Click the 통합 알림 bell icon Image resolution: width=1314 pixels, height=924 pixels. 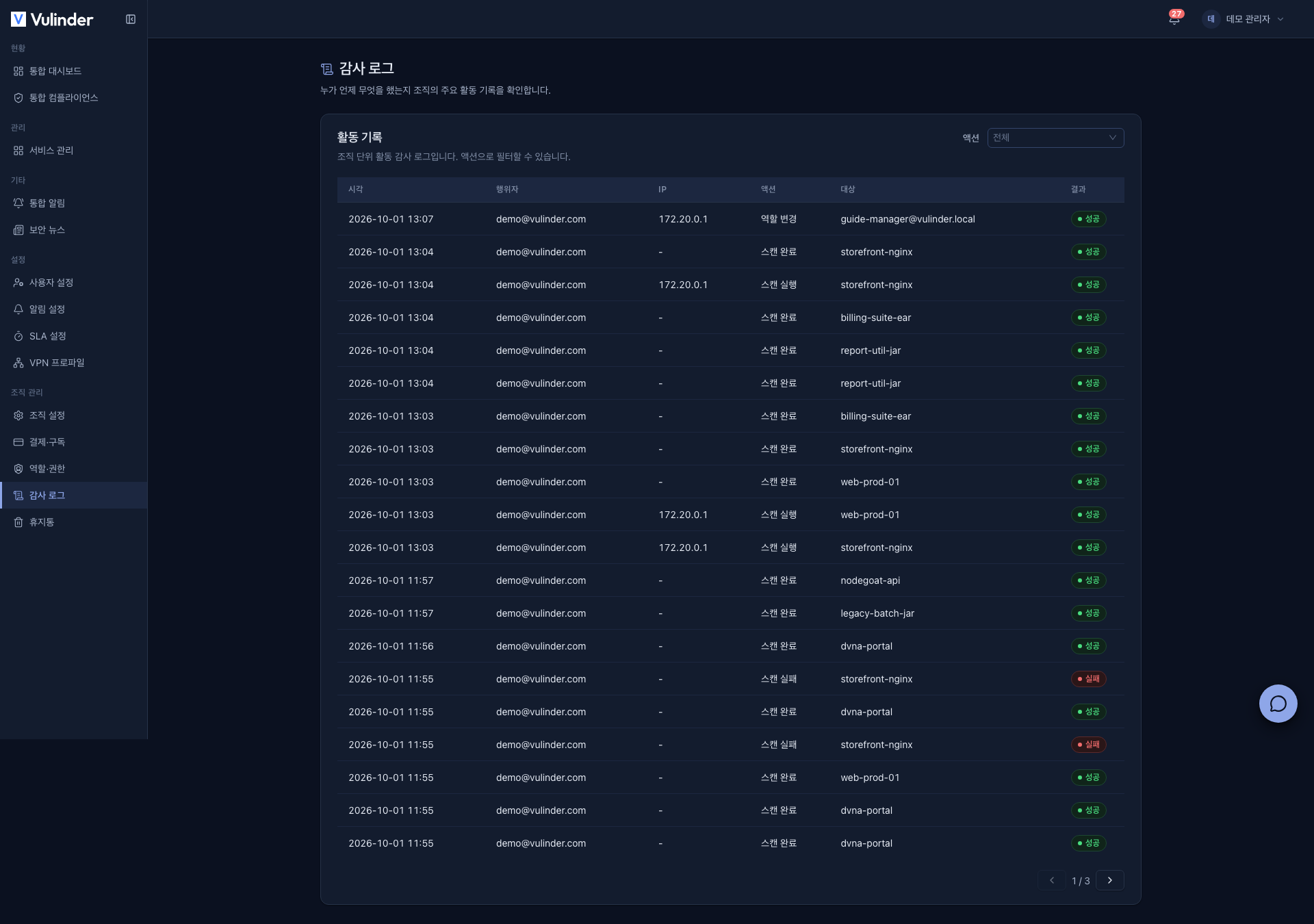click(18, 203)
